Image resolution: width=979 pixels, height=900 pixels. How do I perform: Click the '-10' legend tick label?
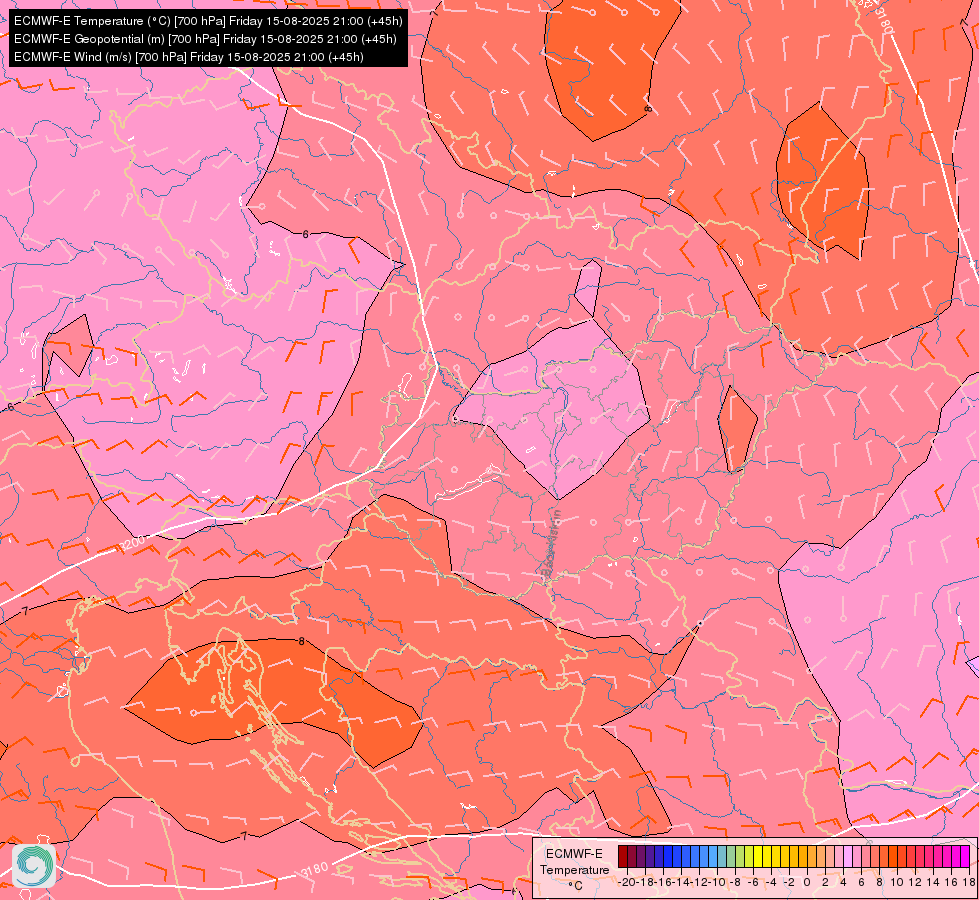pyautogui.click(x=718, y=882)
